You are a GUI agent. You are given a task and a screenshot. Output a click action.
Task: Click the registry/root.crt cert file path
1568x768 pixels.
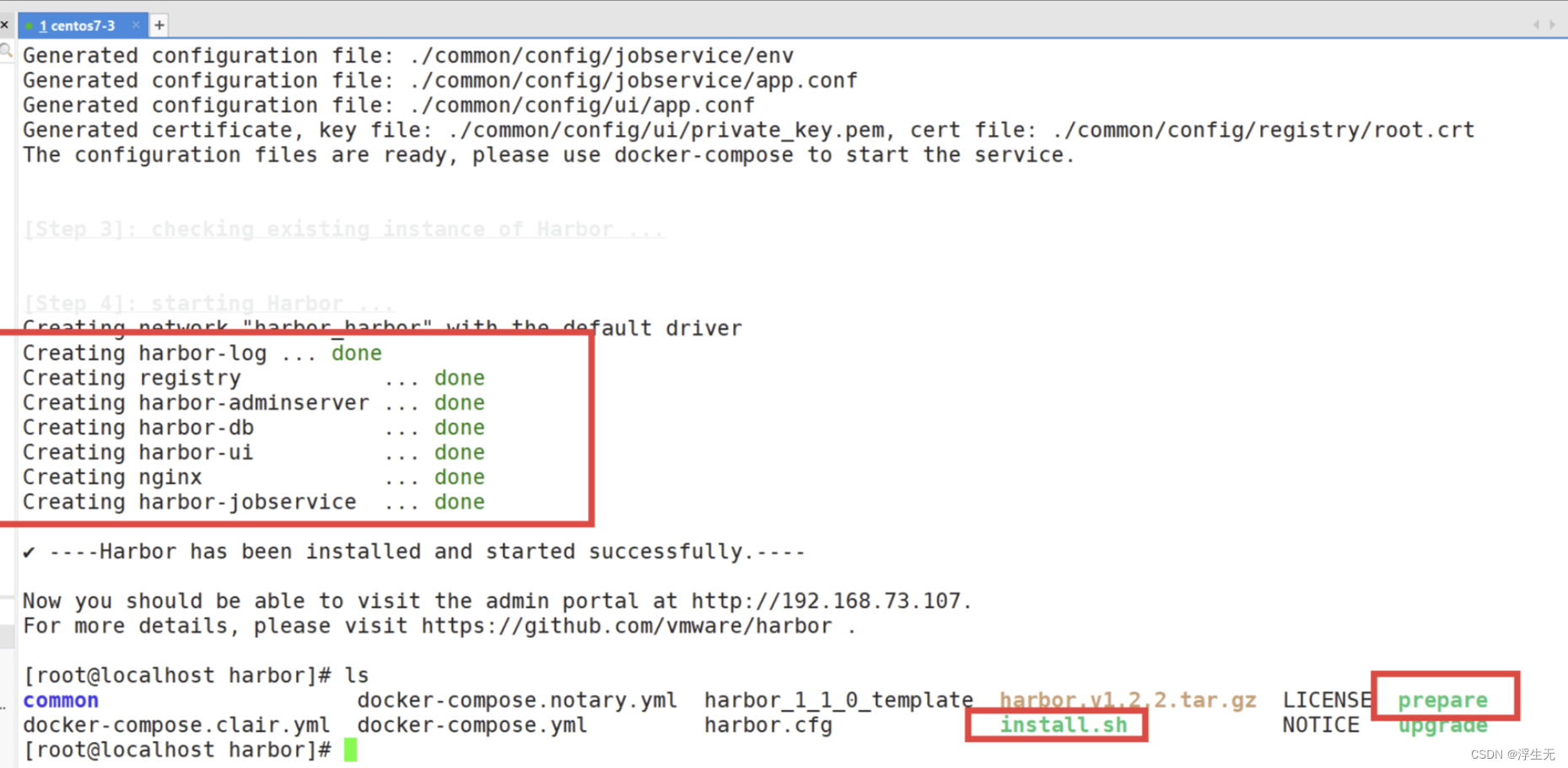pos(1264,130)
